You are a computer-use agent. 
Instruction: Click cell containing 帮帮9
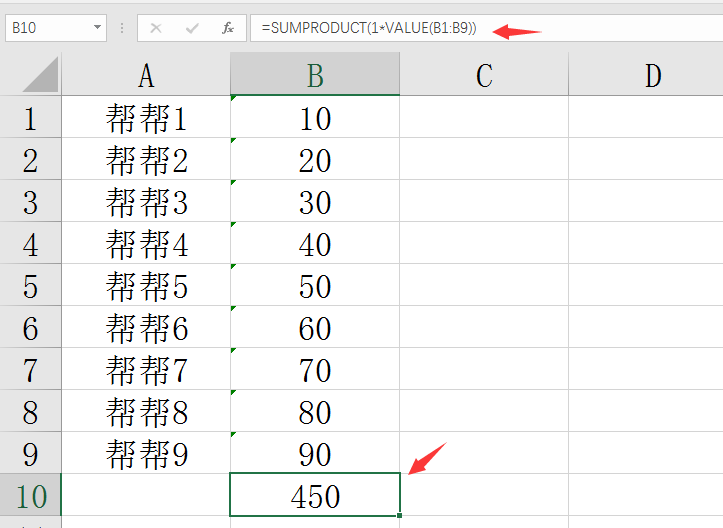point(146,452)
